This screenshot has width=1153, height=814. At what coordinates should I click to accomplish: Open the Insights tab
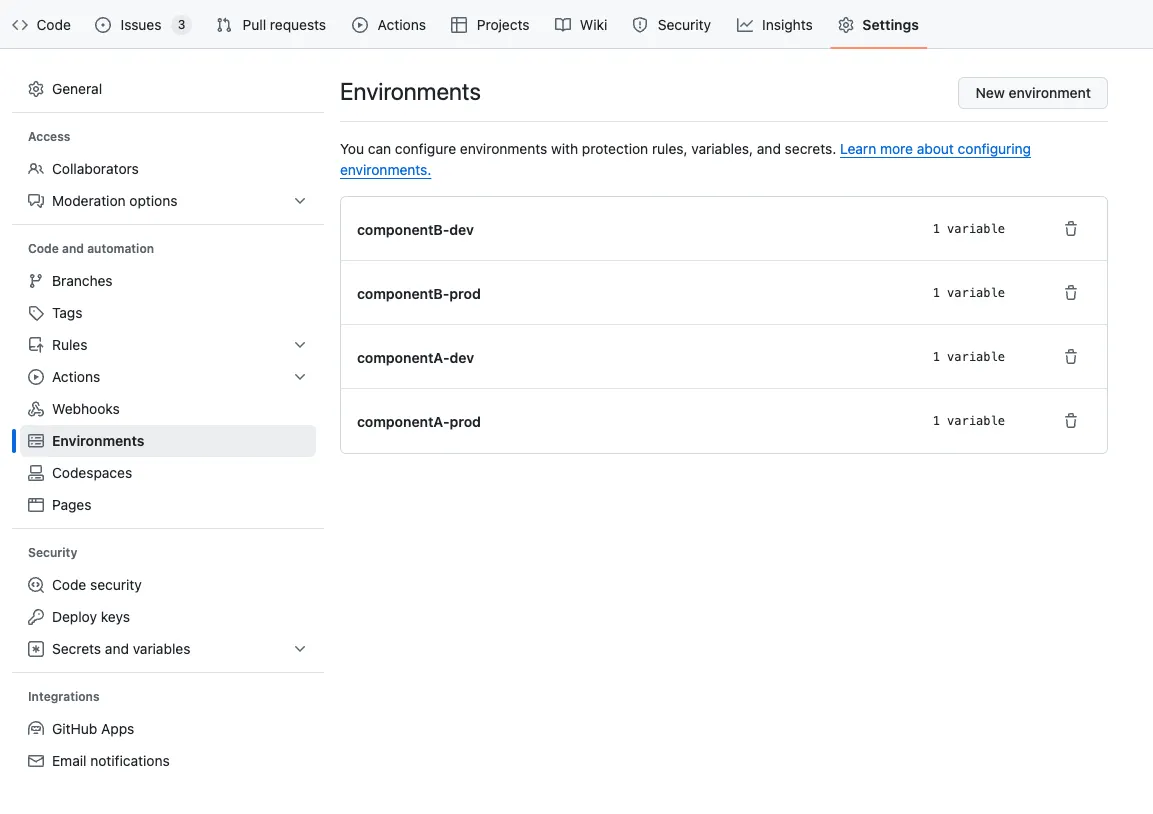tap(774, 25)
